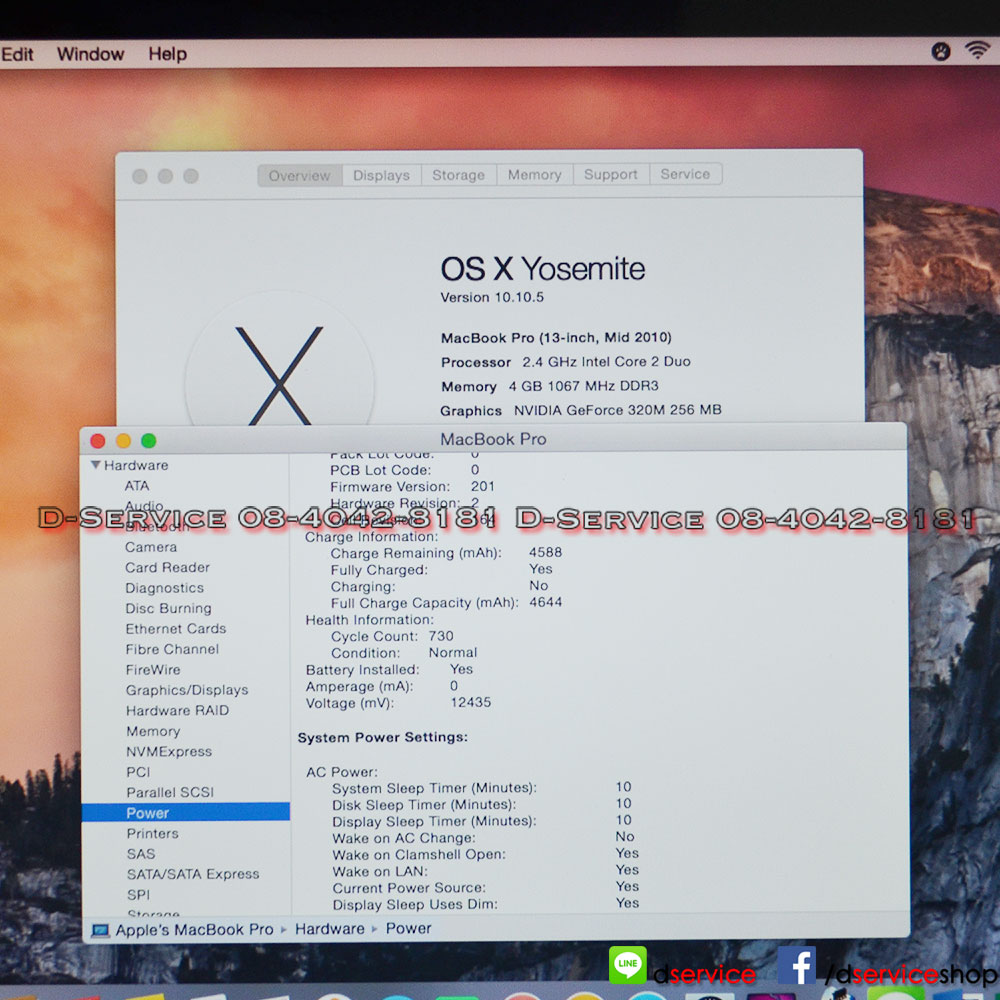This screenshot has height=1000, width=1000.
Task: Select the highlighted Power item
Action: 186,812
